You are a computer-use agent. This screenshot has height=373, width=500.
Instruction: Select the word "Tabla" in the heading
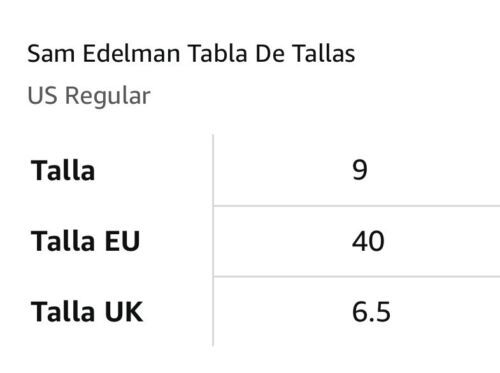click(x=217, y=54)
